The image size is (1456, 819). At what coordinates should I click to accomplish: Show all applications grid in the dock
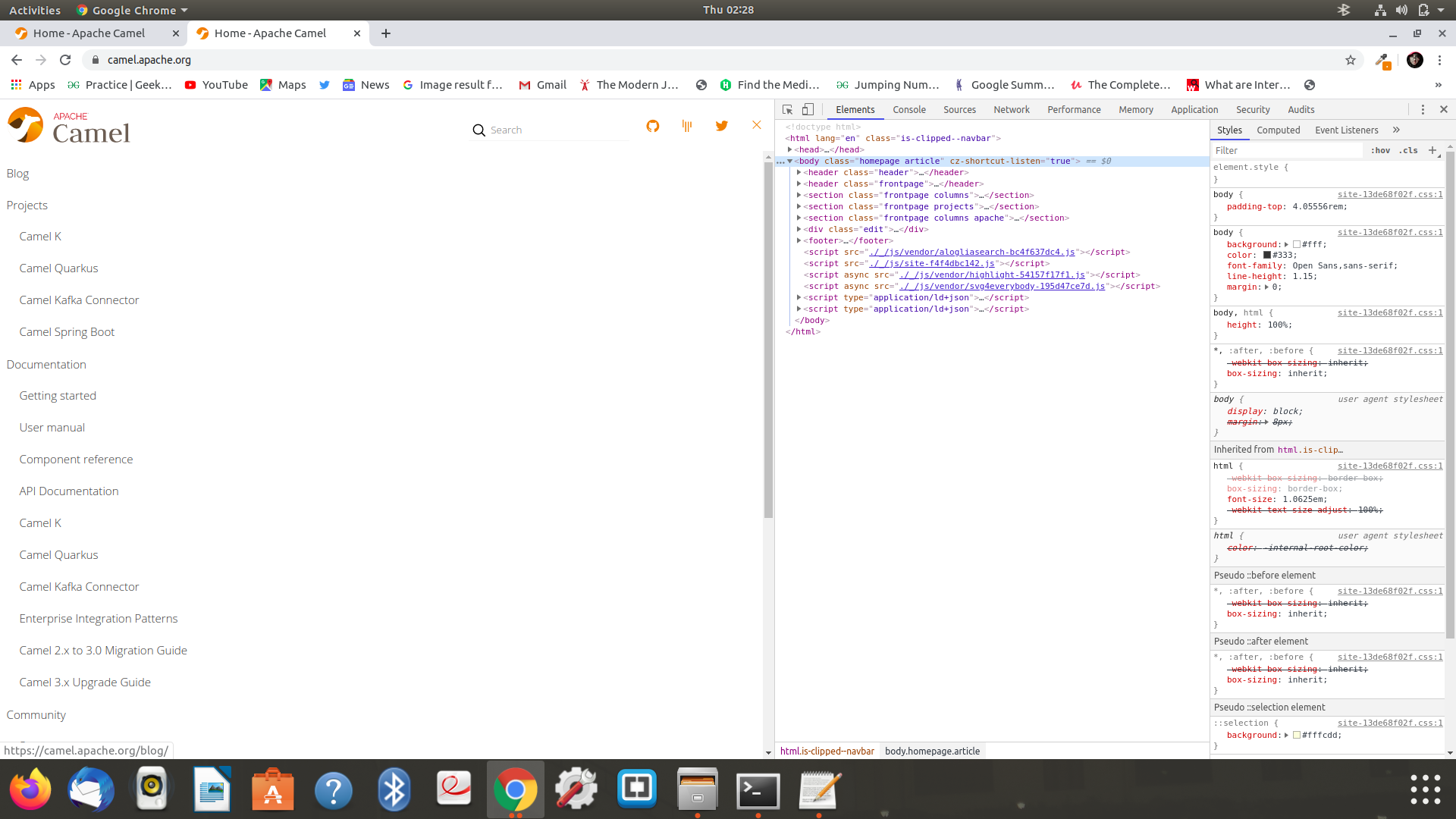pyautogui.click(x=1426, y=789)
